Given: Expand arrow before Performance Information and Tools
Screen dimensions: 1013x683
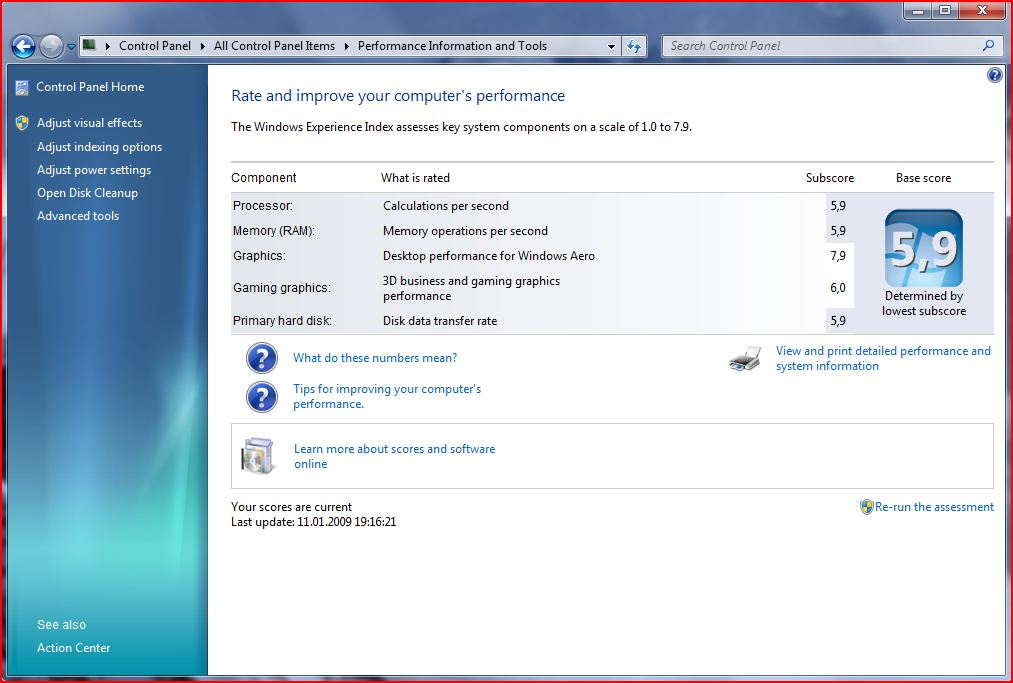Looking at the screenshot, I should click(x=346, y=47).
